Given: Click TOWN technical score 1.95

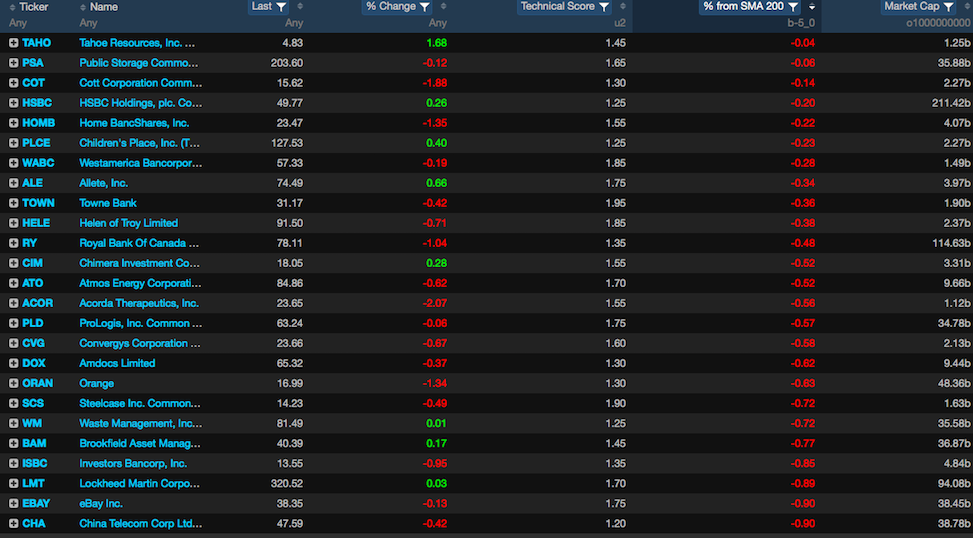Looking at the screenshot, I should click(615, 203).
